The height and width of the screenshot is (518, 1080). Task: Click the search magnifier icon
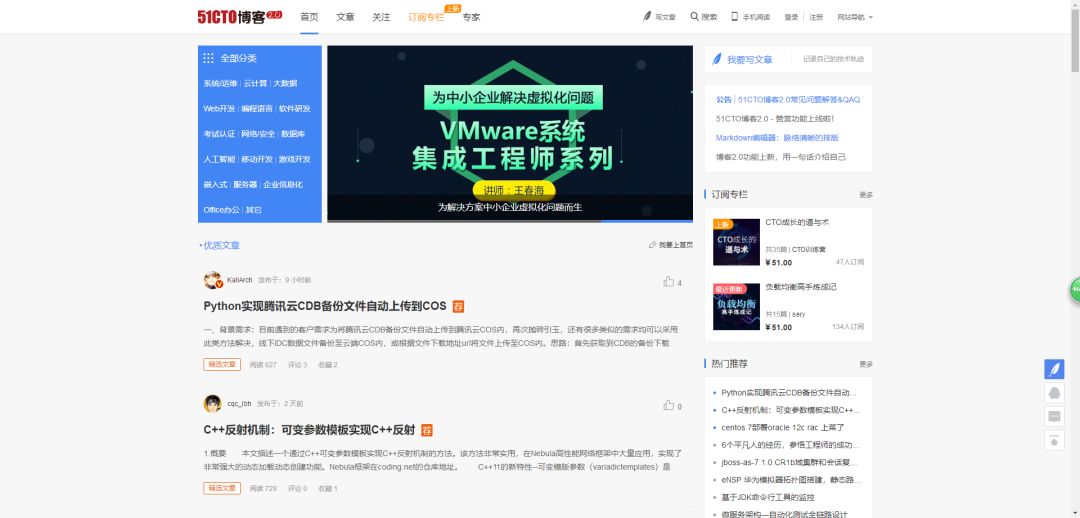tap(694, 17)
